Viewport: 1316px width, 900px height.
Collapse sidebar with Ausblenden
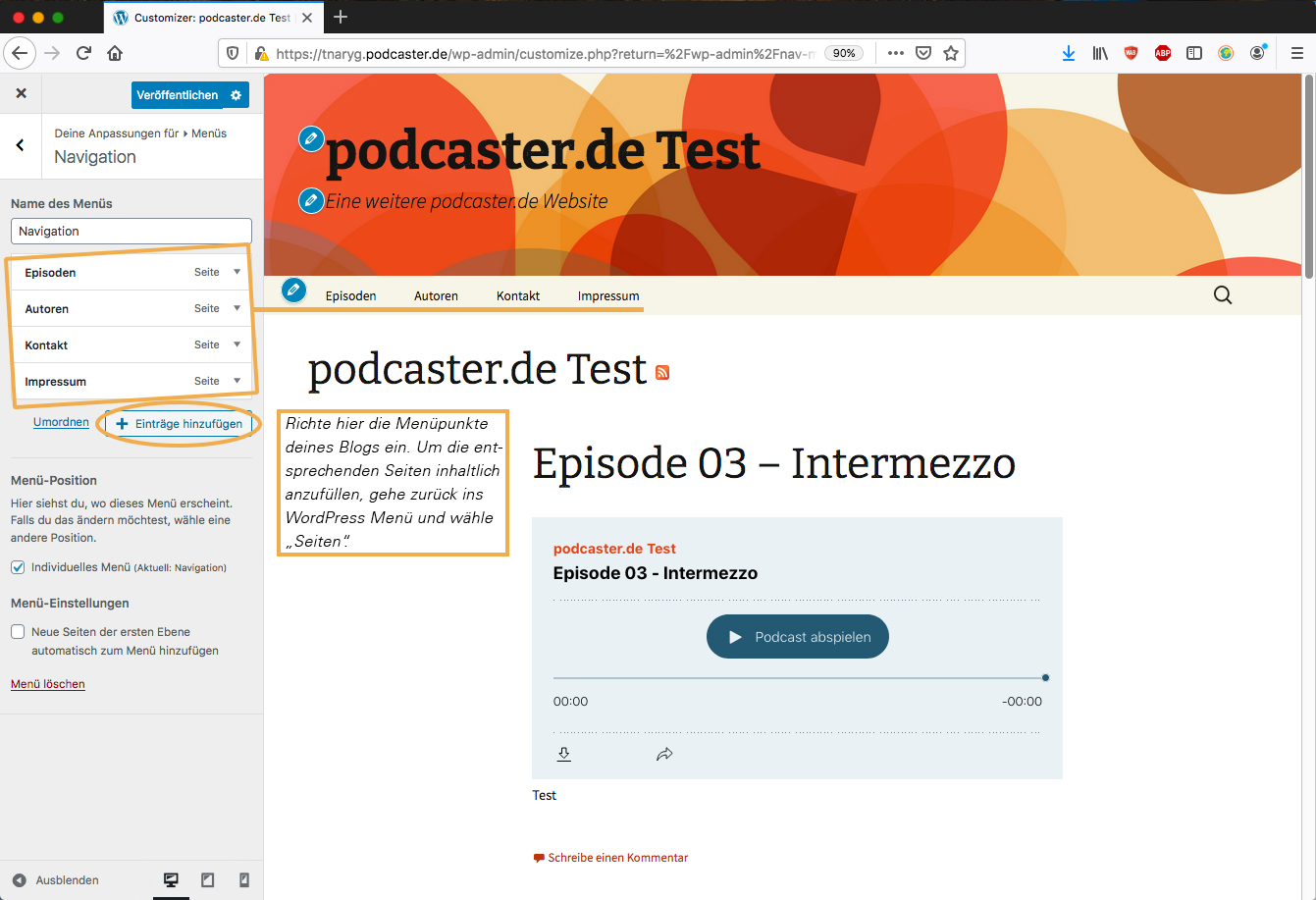pyautogui.click(x=56, y=880)
